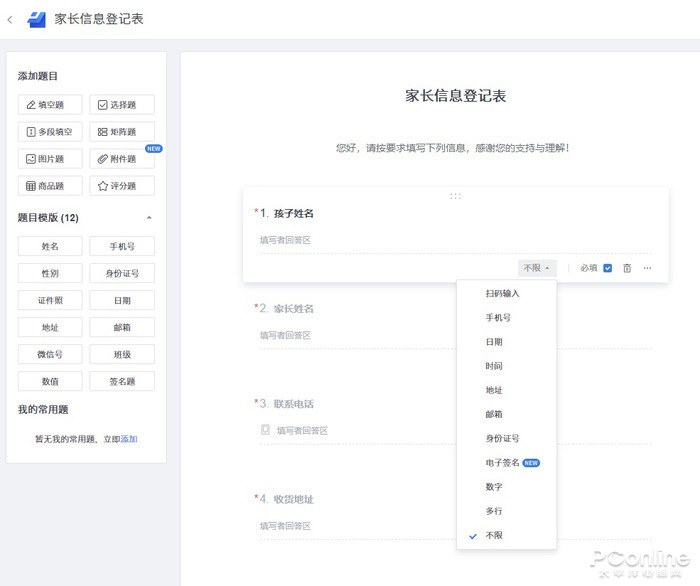Add a 图片题 question

point(50,159)
